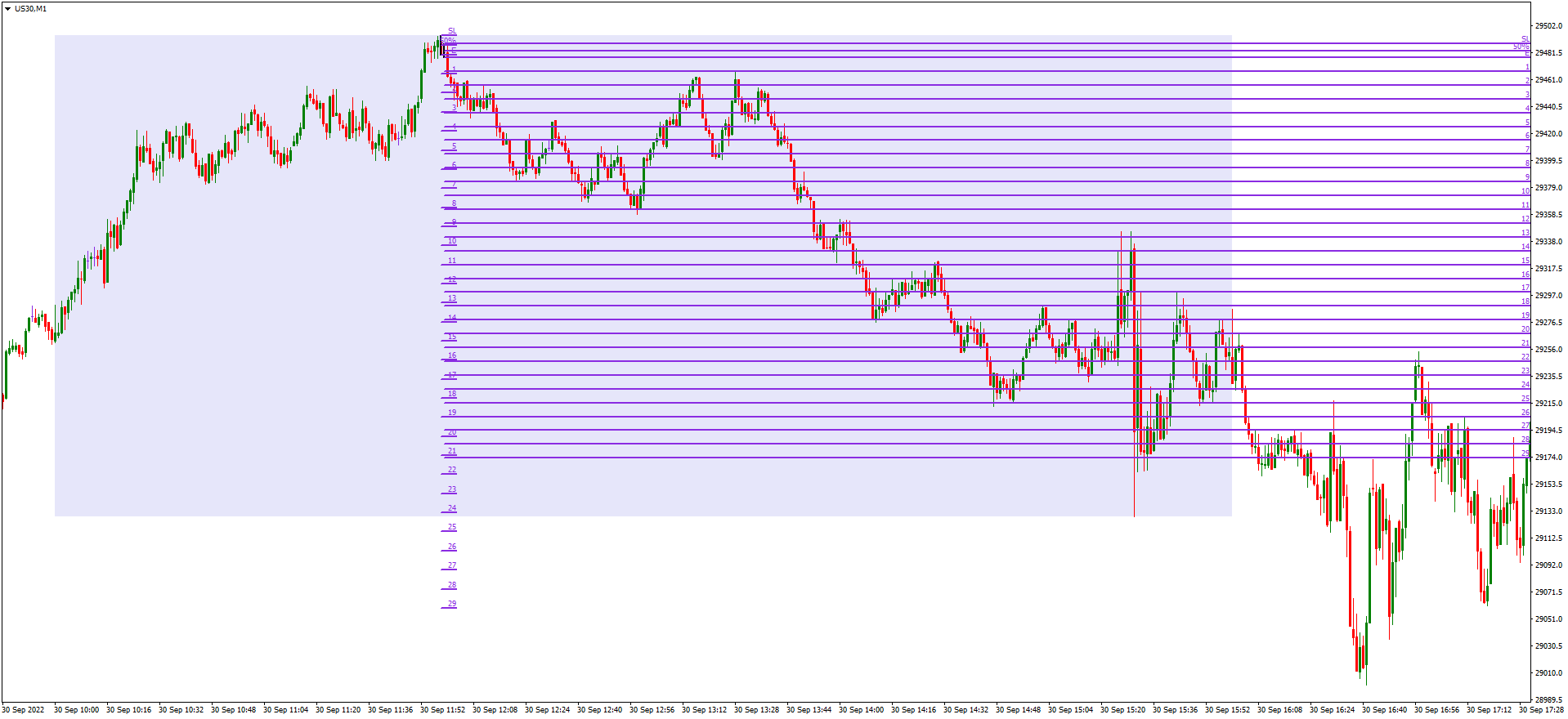Select level 28 marker below the shaded zone

click(x=452, y=585)
